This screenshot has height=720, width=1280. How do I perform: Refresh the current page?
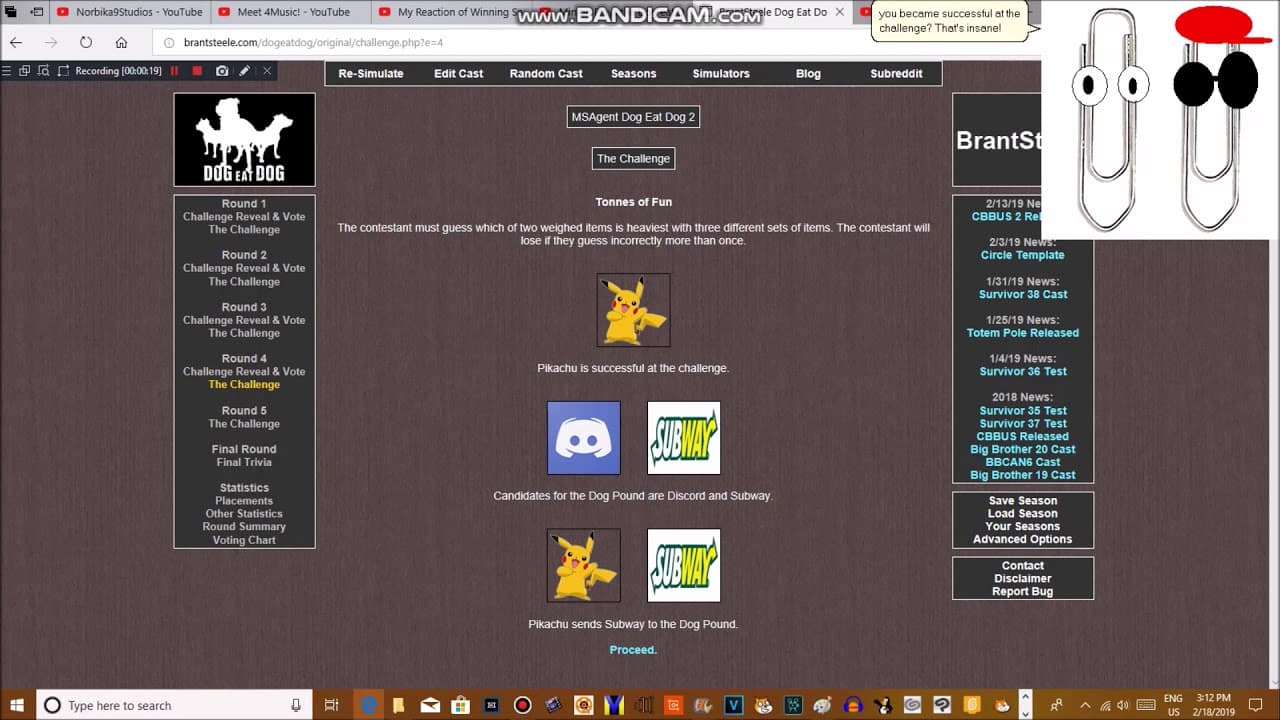coord(86,43)
